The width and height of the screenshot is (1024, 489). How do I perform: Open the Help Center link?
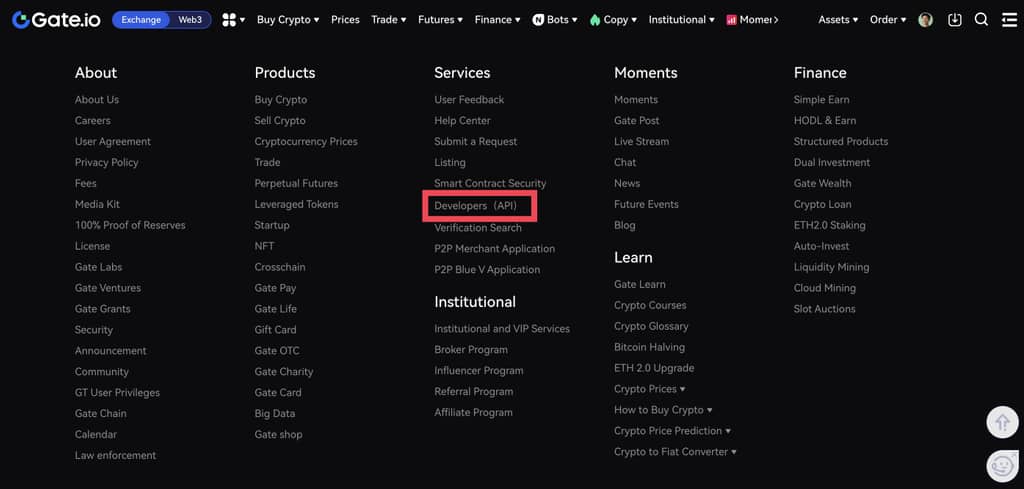pos(462,121)
